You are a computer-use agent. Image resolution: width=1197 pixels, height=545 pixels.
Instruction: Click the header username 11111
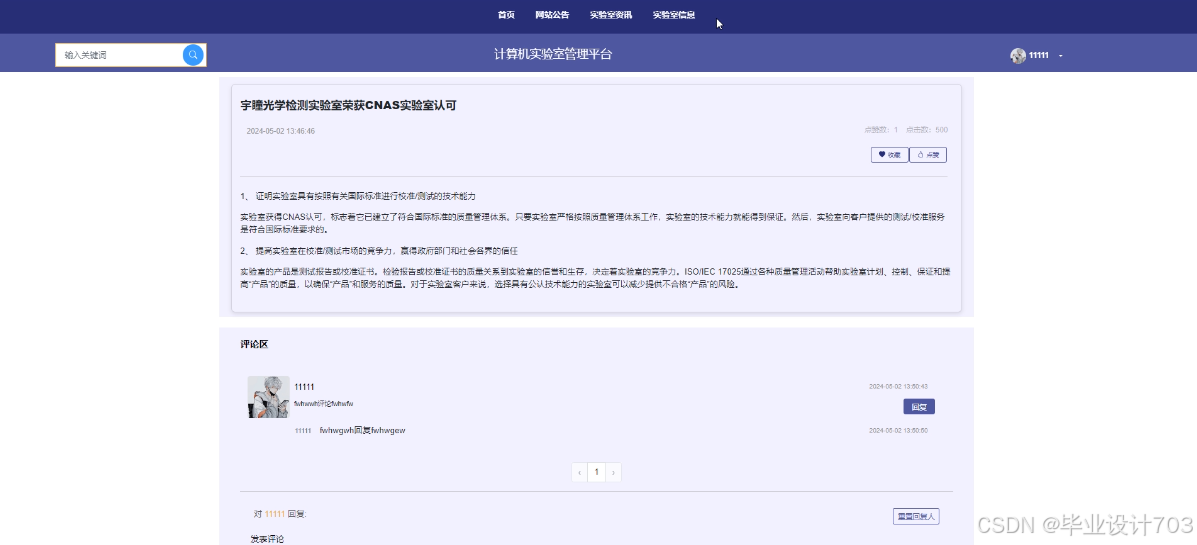tap(1039, 56)
